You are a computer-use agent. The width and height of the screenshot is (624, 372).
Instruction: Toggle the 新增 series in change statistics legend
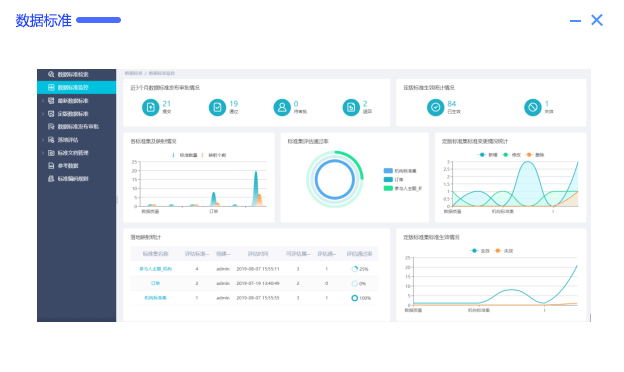click(x=488, y=155)
